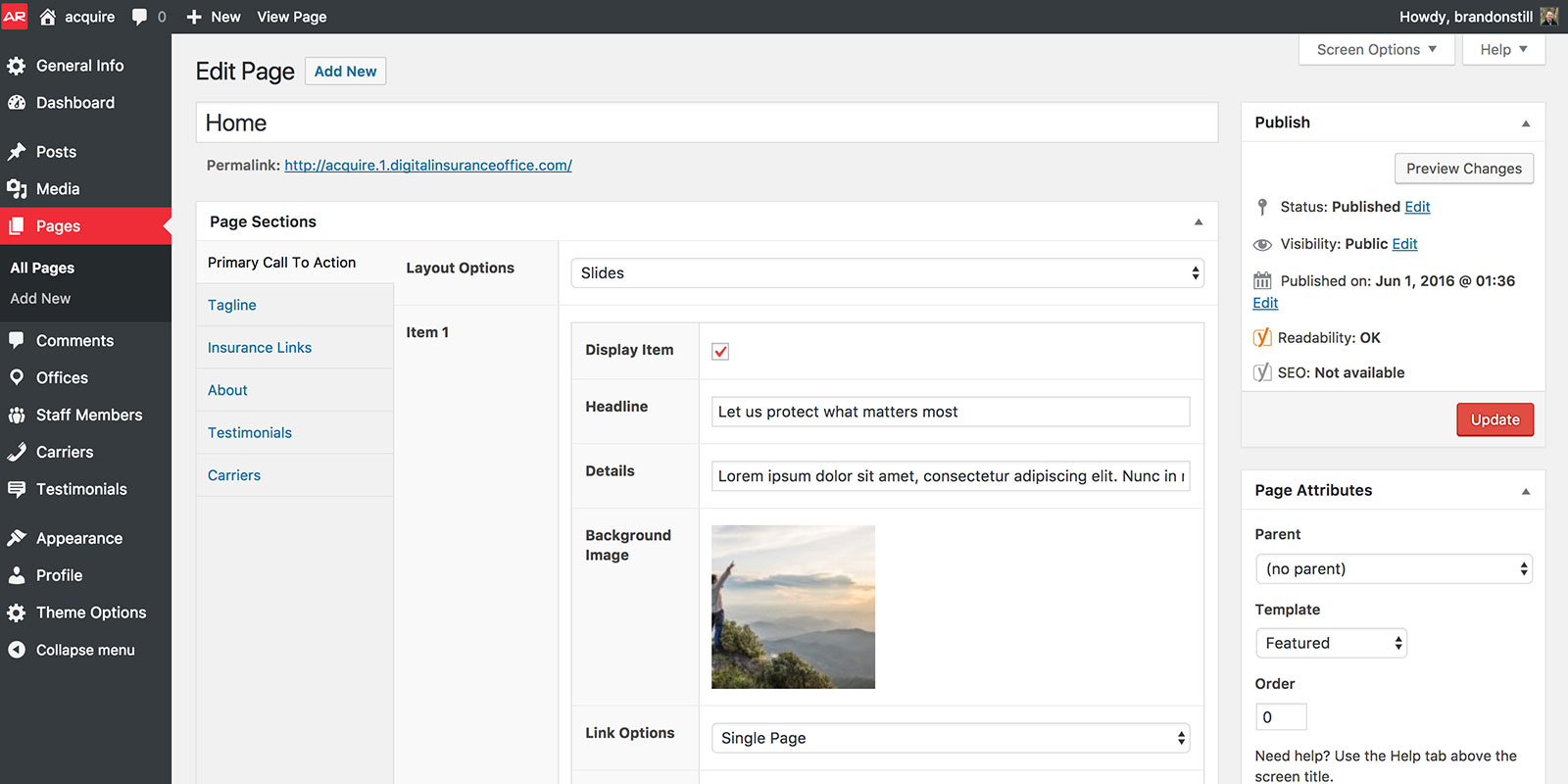The width and height of the screenshot is (1568, 784).
Task: Open the Help tab dropdown
Action: [x=1503, y=50]
